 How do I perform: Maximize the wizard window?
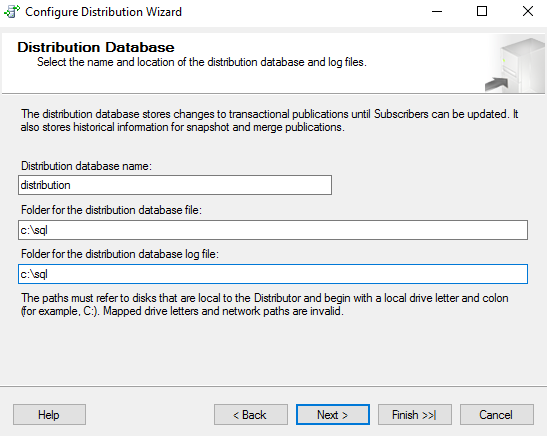coord(482,12)
